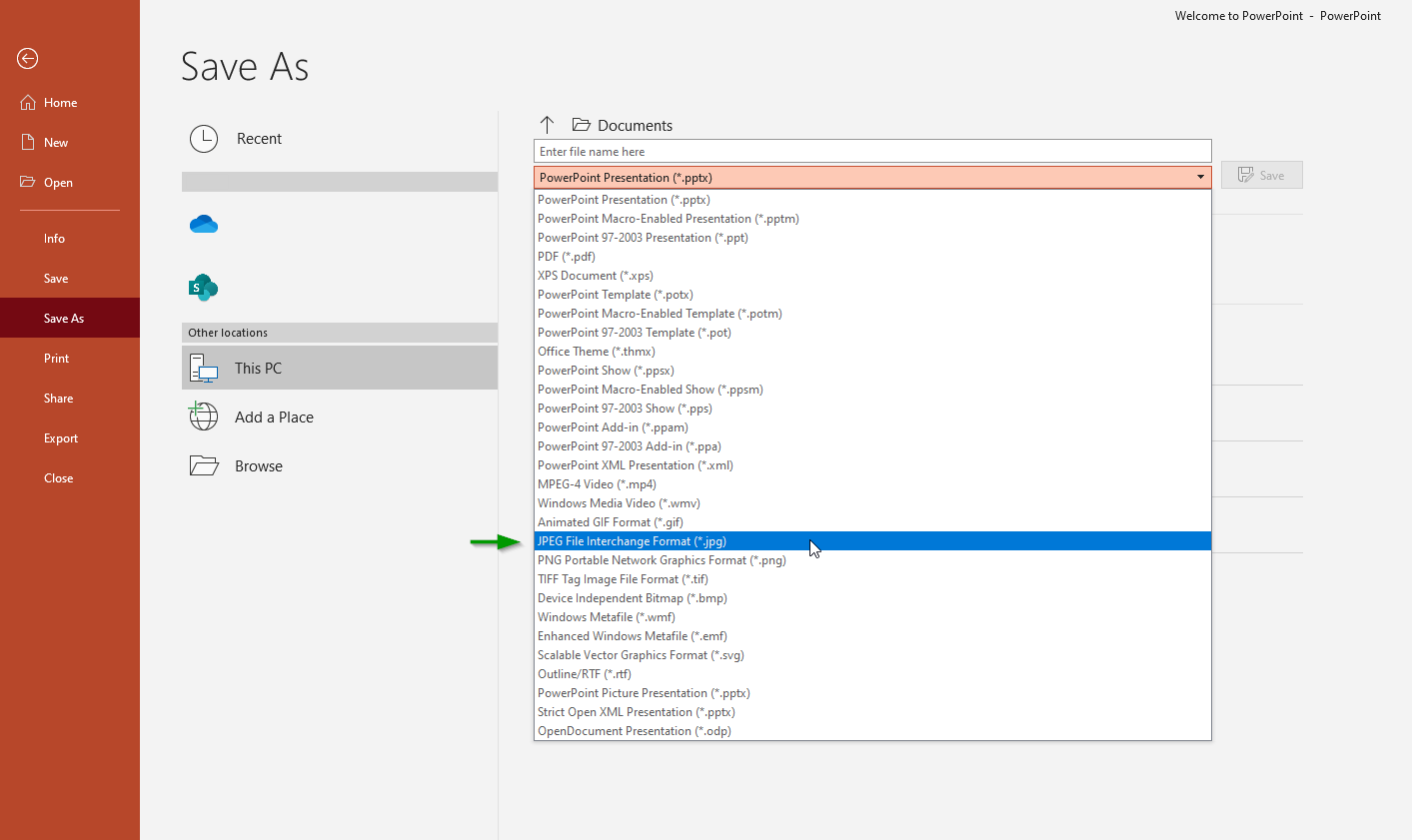Select PowerPoint Macro-Enabled Show (*.ppsm)
Image resolution: width=1412 pixels, height=840 pixels.
coord(872,390)
